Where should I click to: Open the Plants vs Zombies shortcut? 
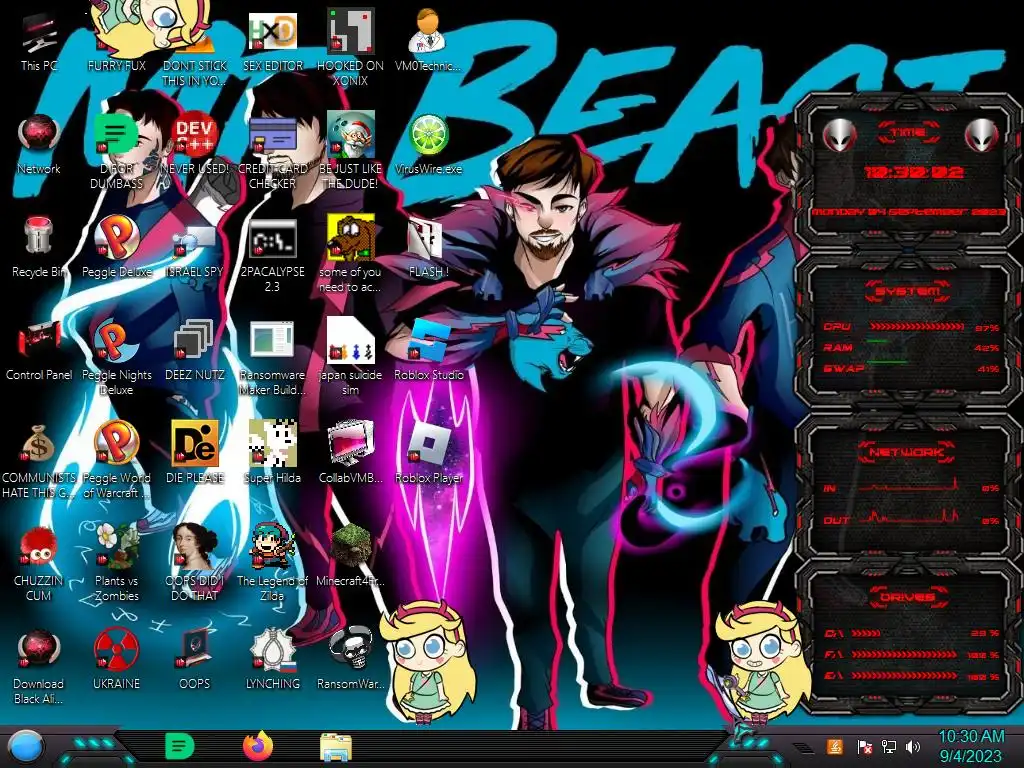point(116,563)
